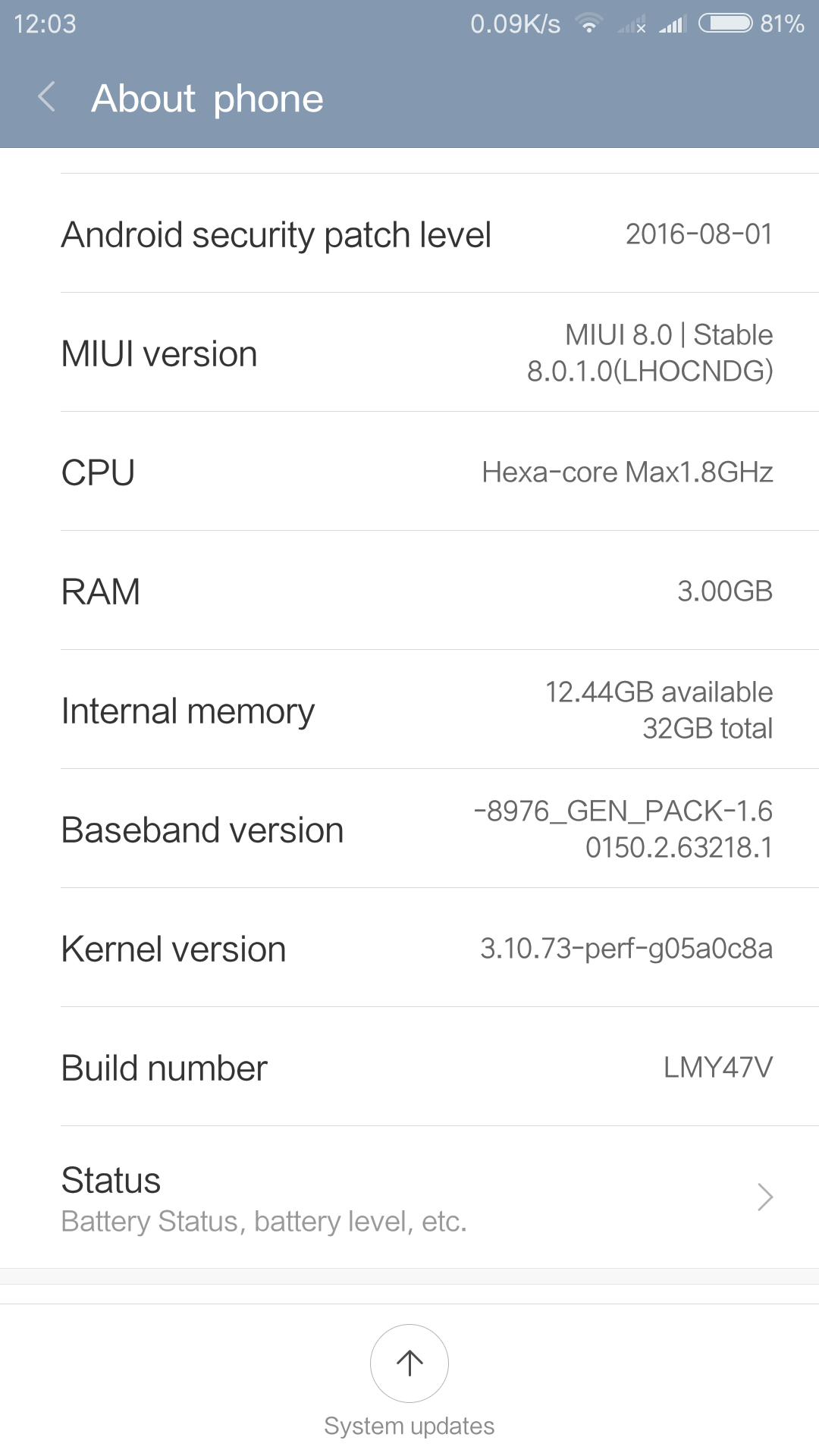The height and width of the screenshot is (1456, 819).
Task: Tap the no-signal SIM icon
Action: pos(632,26)
